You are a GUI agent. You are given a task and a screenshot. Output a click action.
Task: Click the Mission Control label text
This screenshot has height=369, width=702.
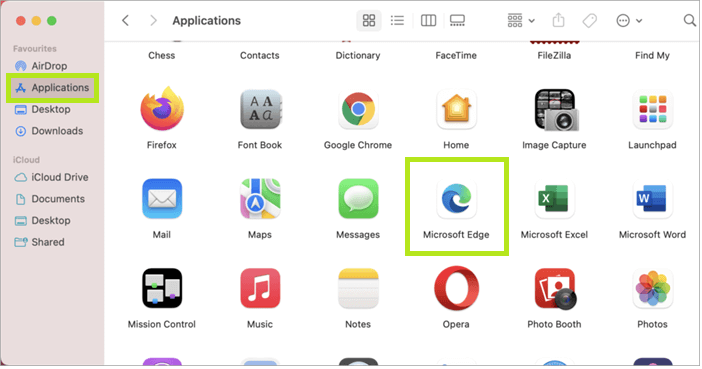click(162, 324)
